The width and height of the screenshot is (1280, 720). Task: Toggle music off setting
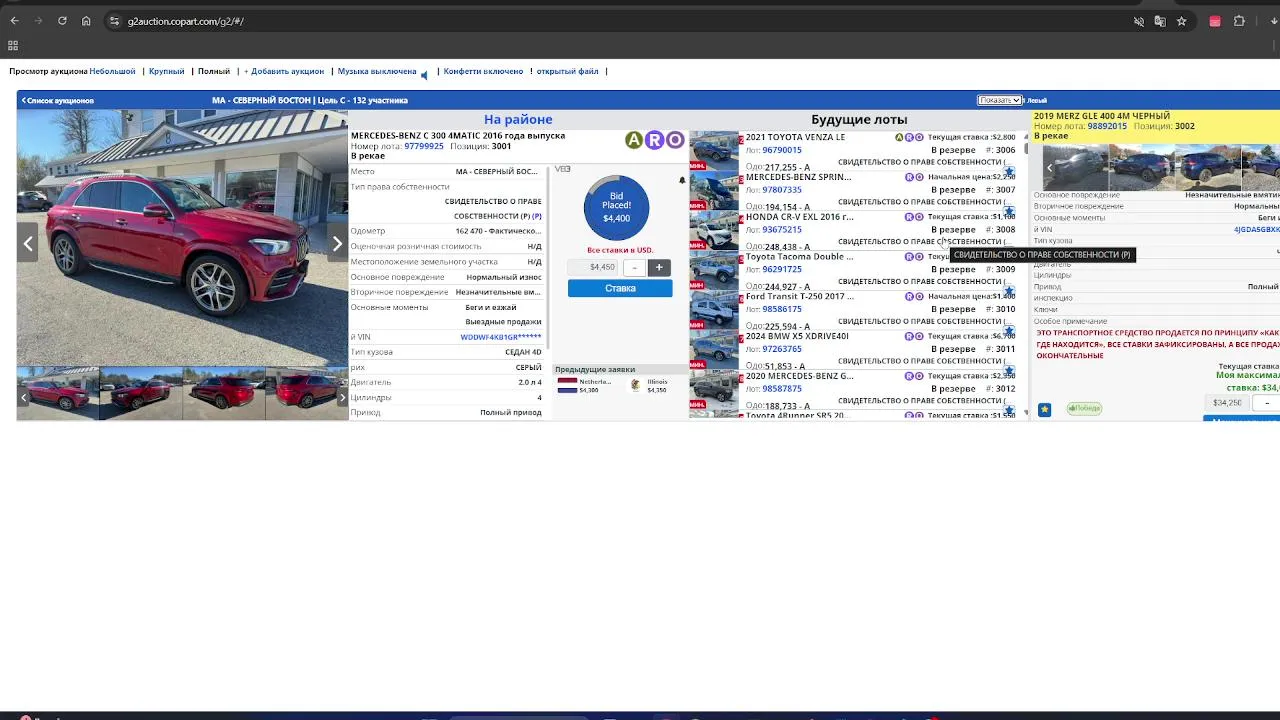pos(377,71)
